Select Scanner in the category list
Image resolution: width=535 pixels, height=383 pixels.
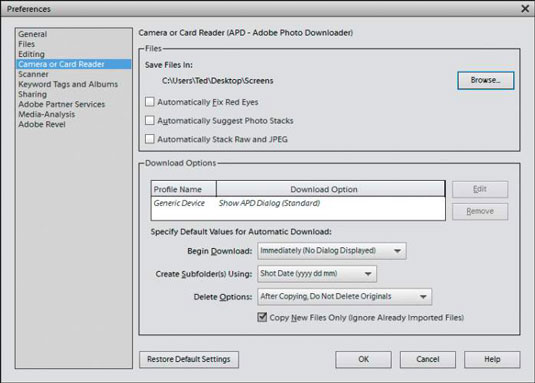tap(33, 74)
